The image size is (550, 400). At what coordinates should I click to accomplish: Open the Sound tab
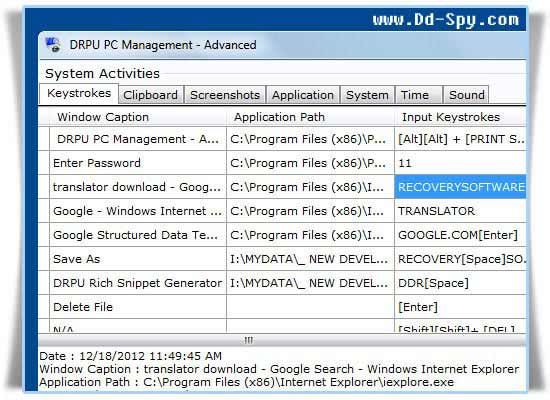click(466, 95)
